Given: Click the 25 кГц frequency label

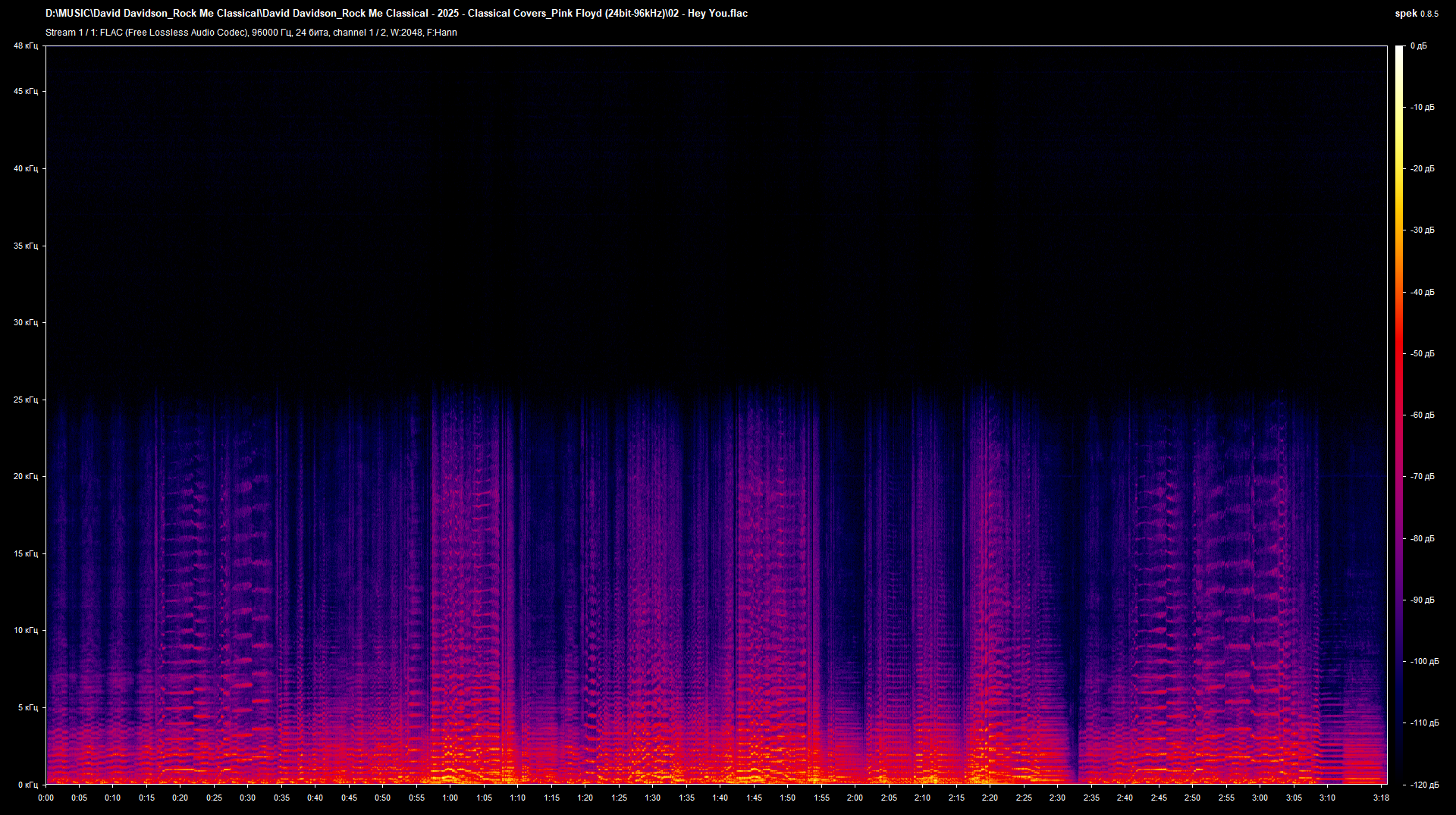Looking at the screenshot, I should 26,400.
